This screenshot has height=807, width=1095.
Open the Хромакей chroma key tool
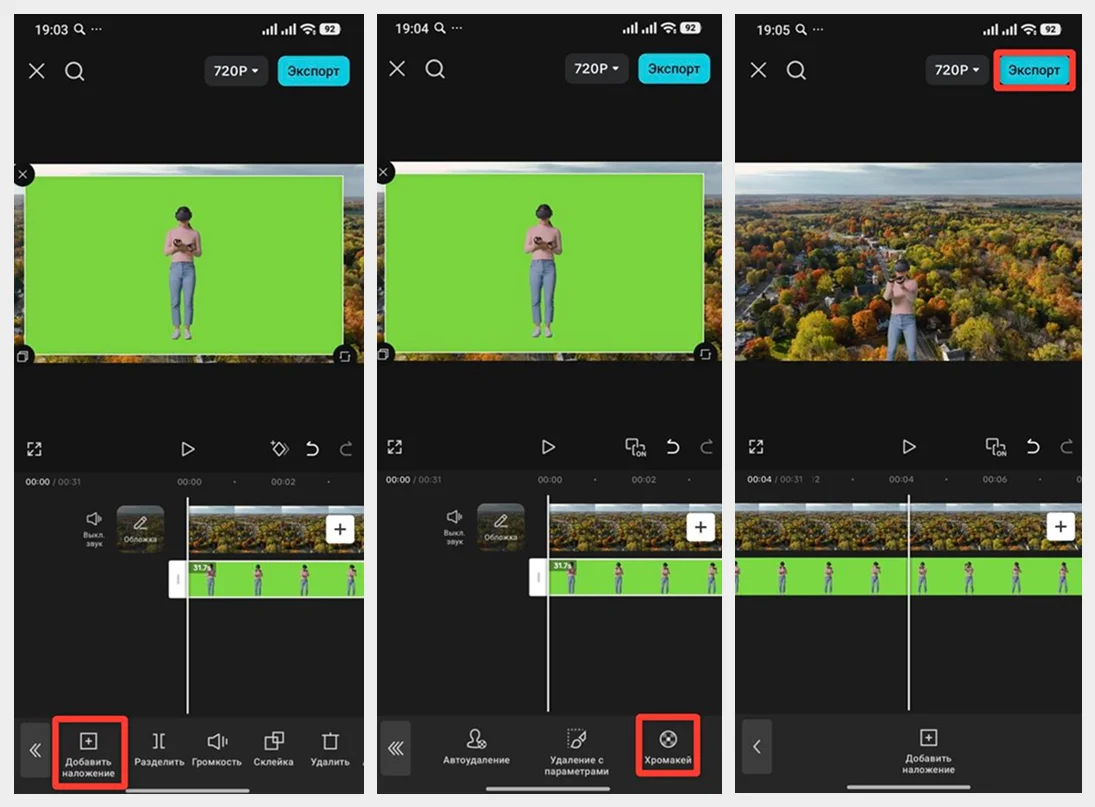668,746
